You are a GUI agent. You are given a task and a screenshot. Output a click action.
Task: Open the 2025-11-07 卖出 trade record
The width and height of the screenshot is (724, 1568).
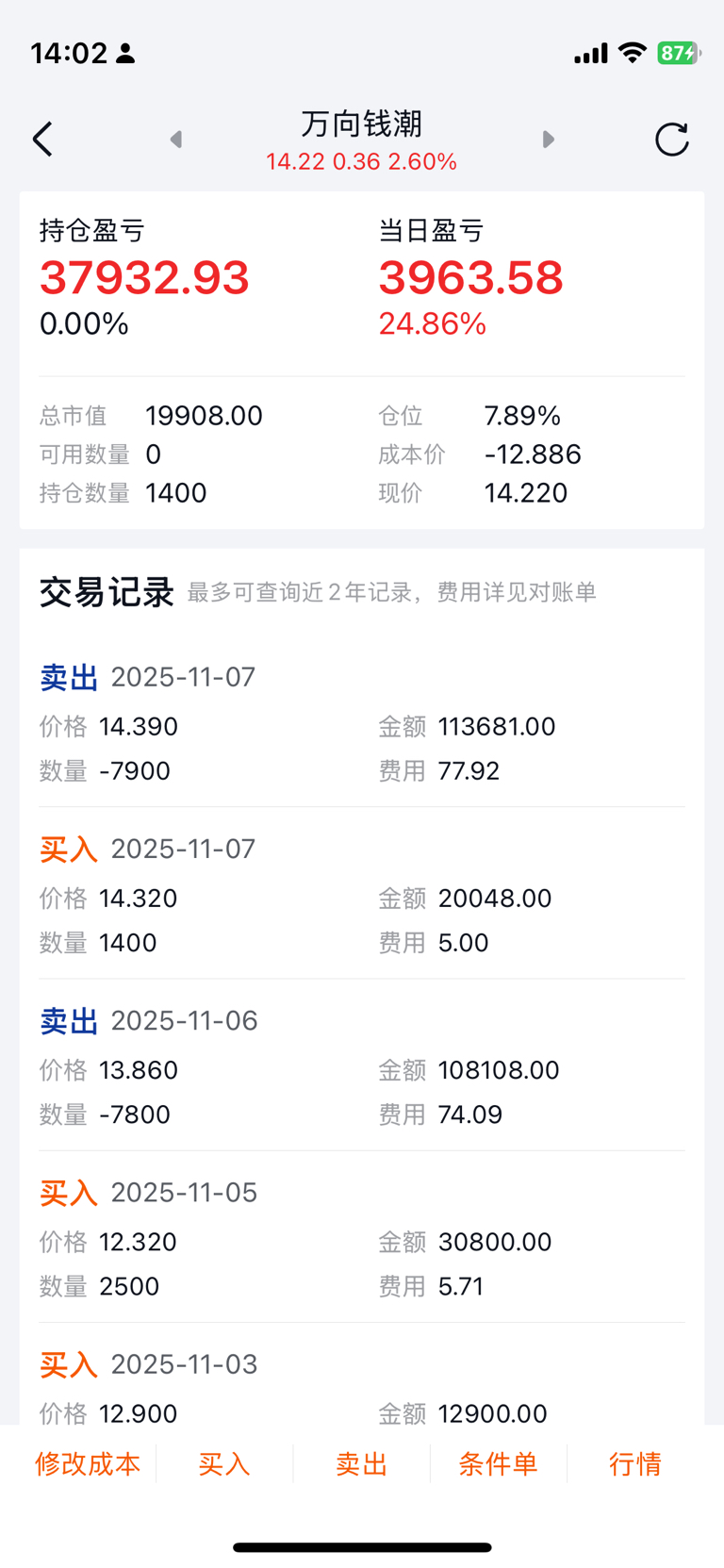point(362,724)
